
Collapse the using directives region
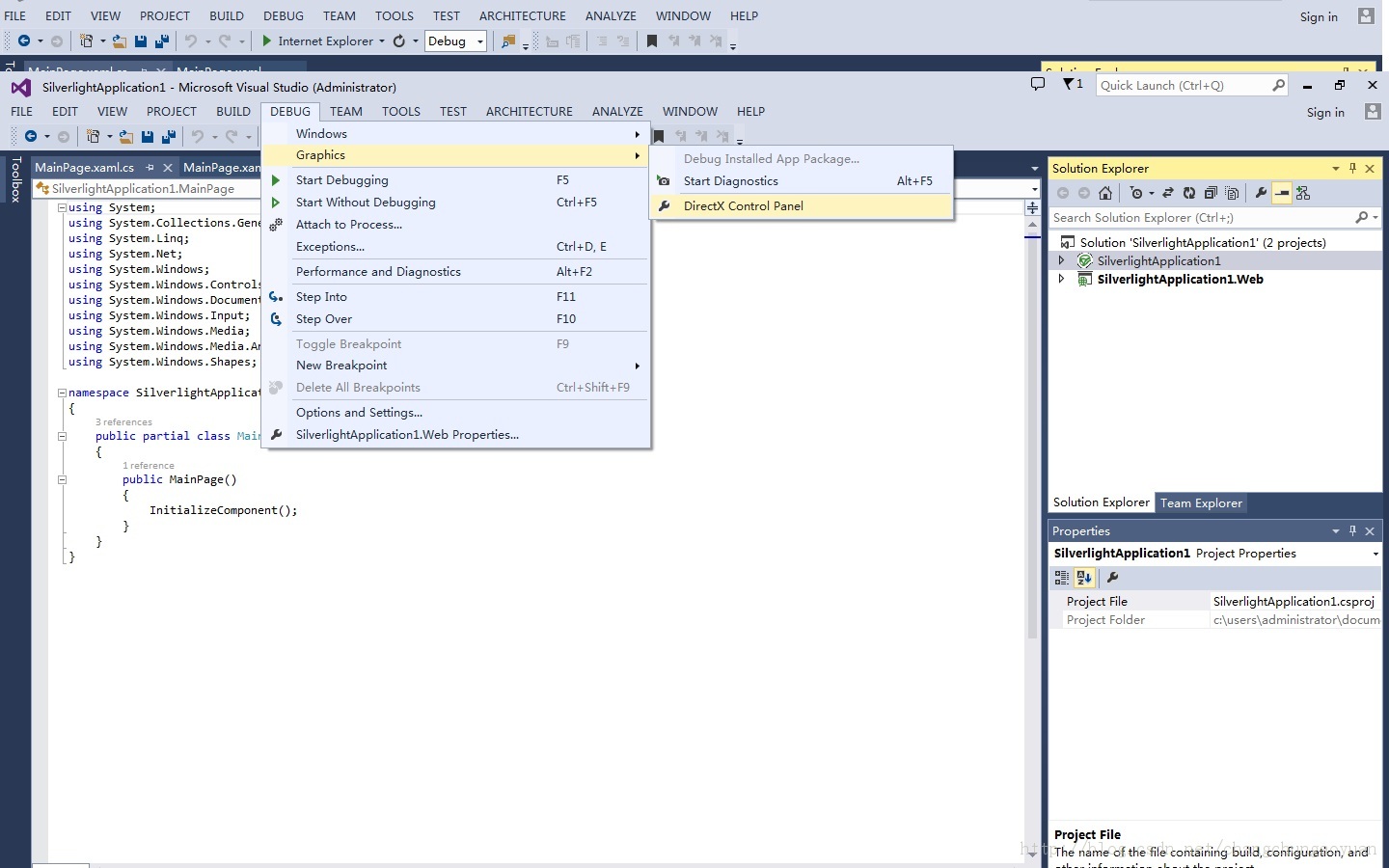point(62,207)
